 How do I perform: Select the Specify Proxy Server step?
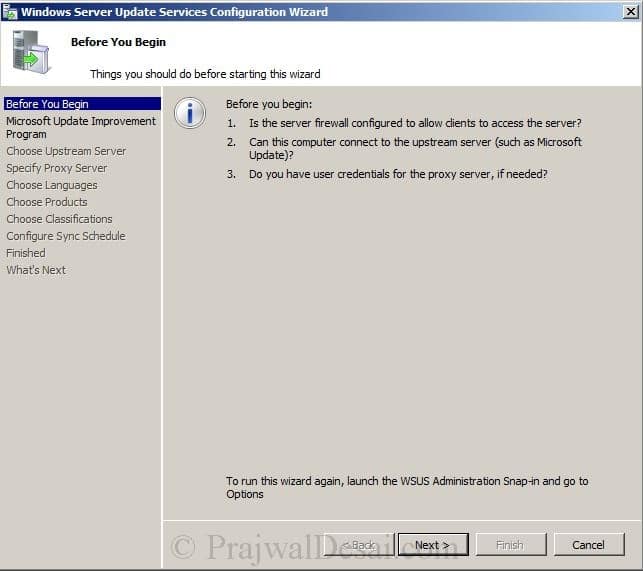[x=57, y=168]
